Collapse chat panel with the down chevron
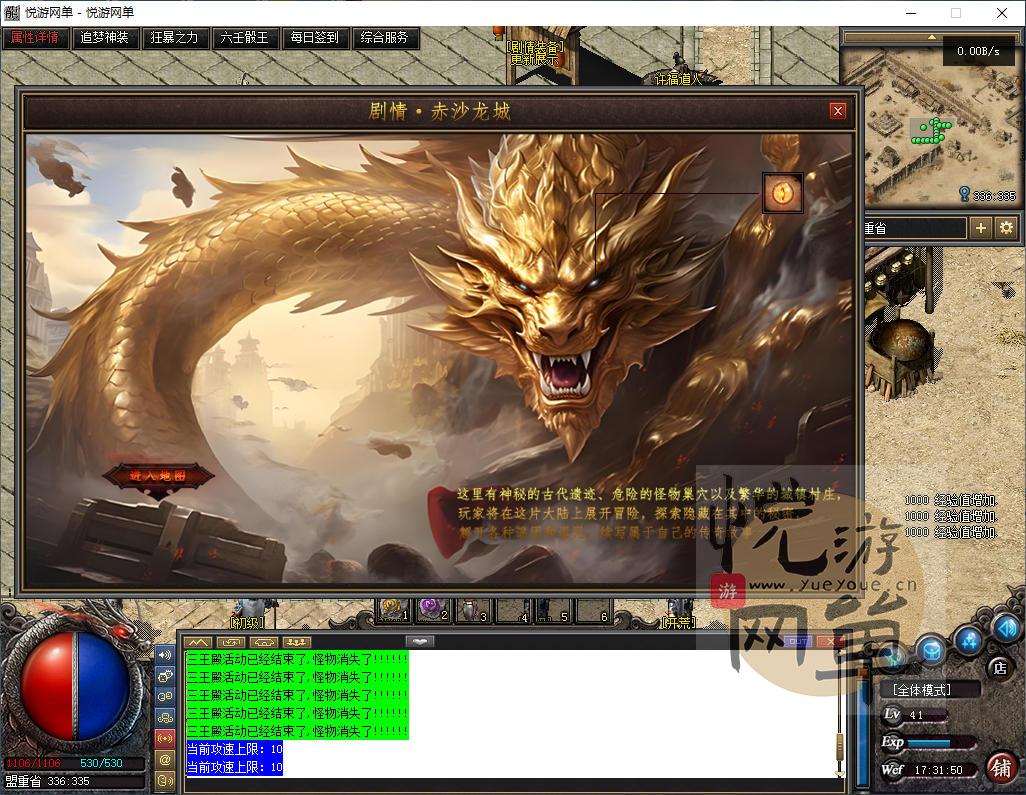The height and width of the screenshot is (795, 1026). tap(420, 642)
